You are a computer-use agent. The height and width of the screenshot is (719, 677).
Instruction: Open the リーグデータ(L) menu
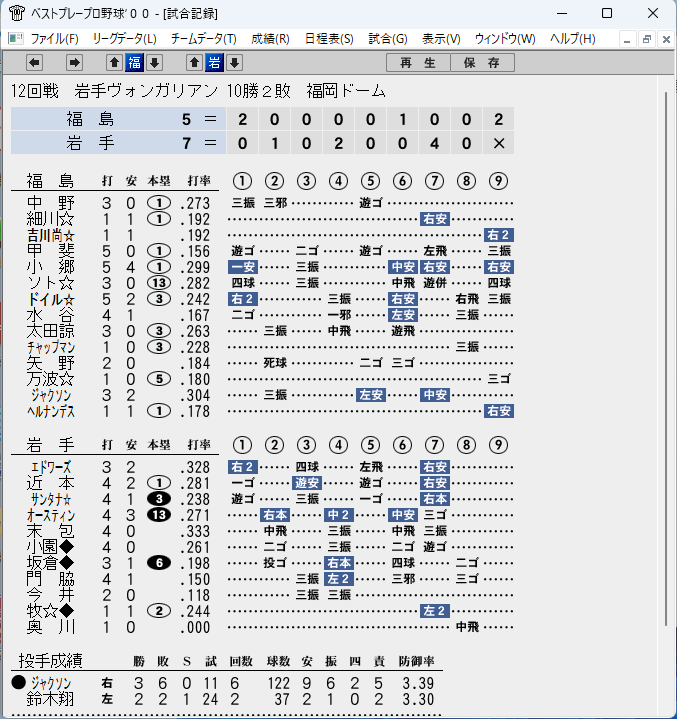click(124, 39)
